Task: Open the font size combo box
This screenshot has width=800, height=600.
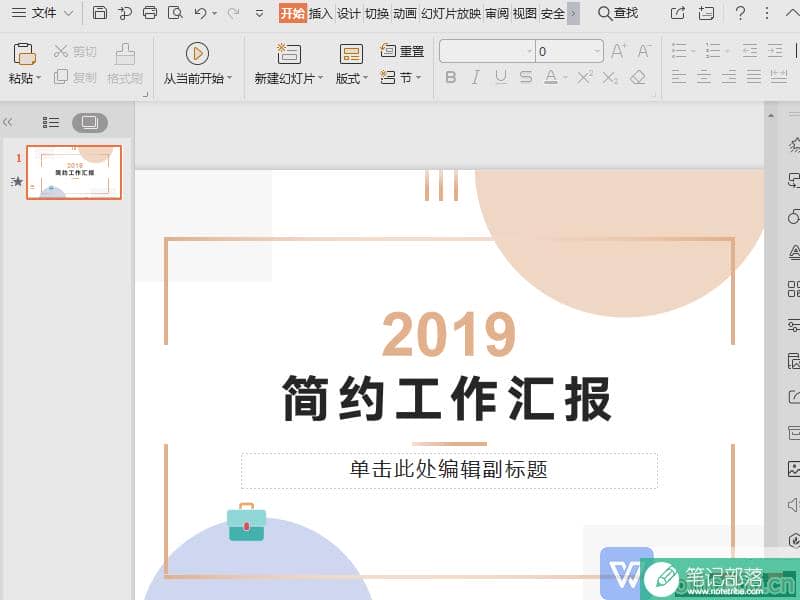Action: (x=569, y=51)
